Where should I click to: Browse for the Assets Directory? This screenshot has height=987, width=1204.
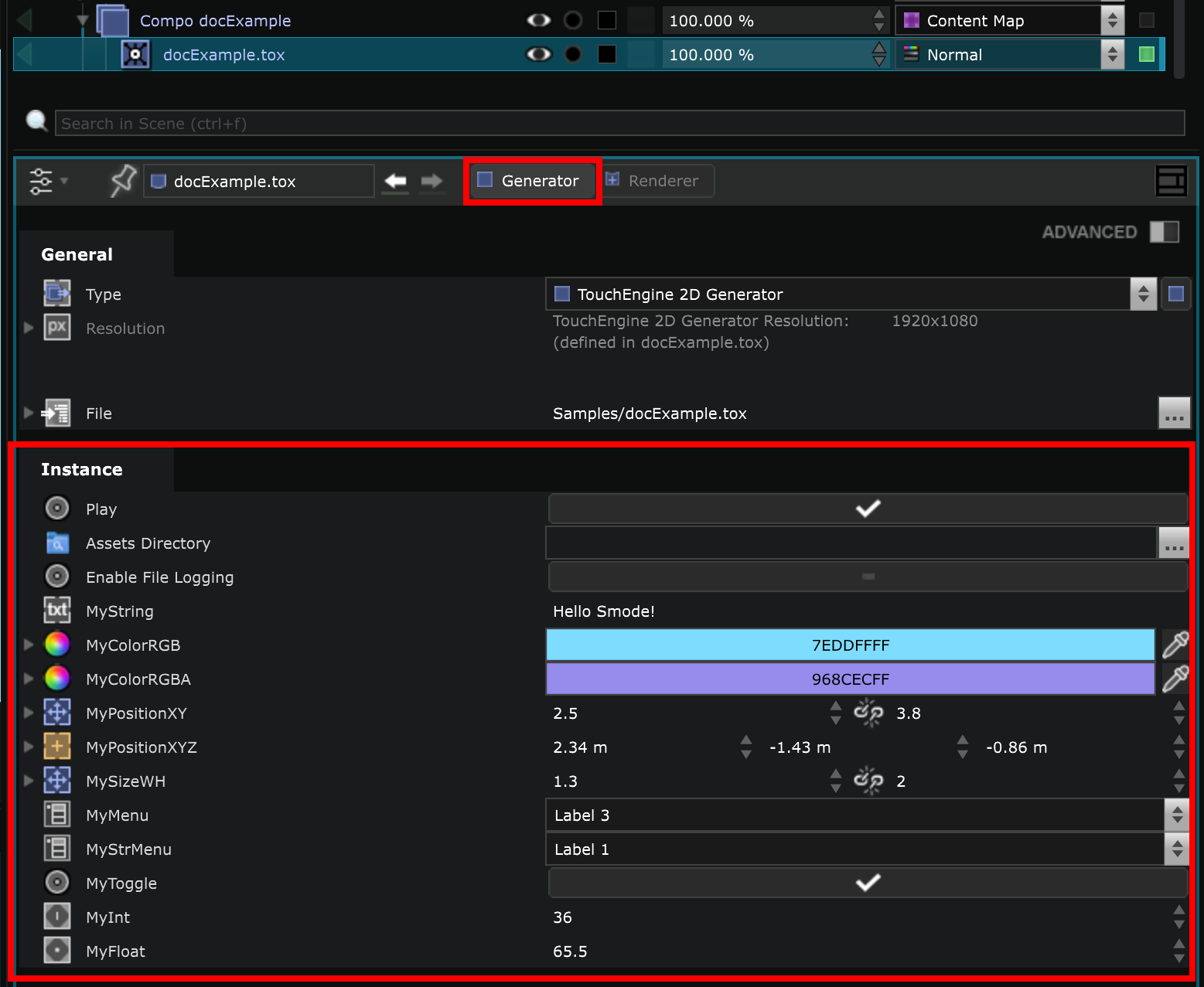click(1174, 543)
